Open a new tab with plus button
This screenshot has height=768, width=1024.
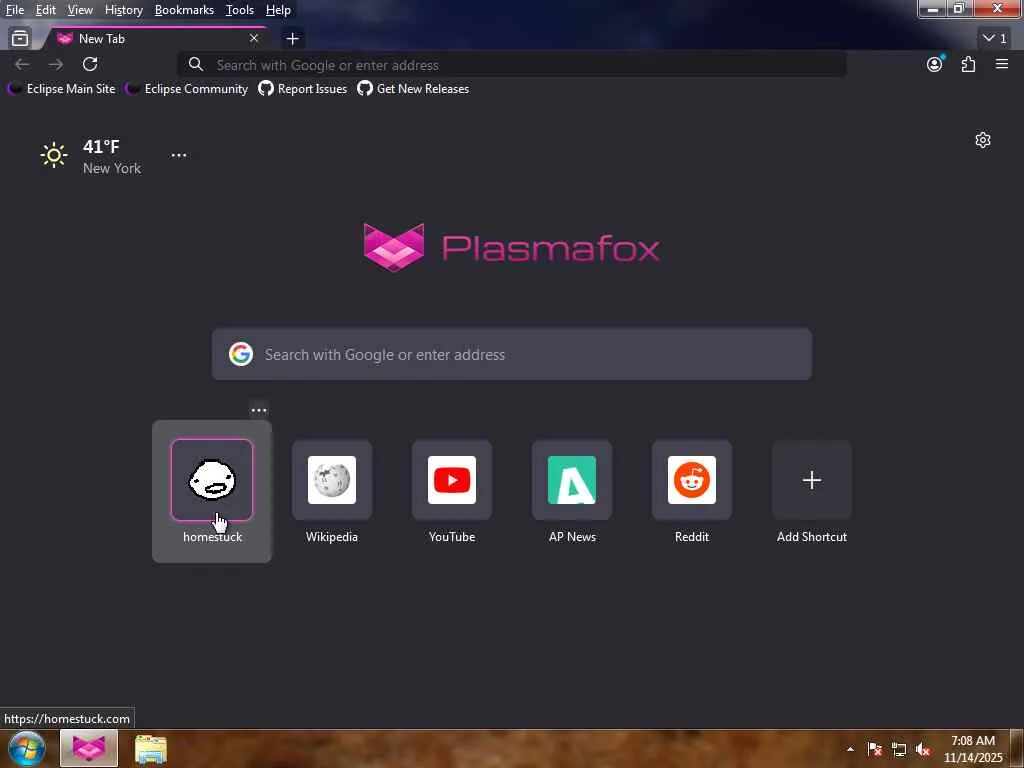[293, 39]
